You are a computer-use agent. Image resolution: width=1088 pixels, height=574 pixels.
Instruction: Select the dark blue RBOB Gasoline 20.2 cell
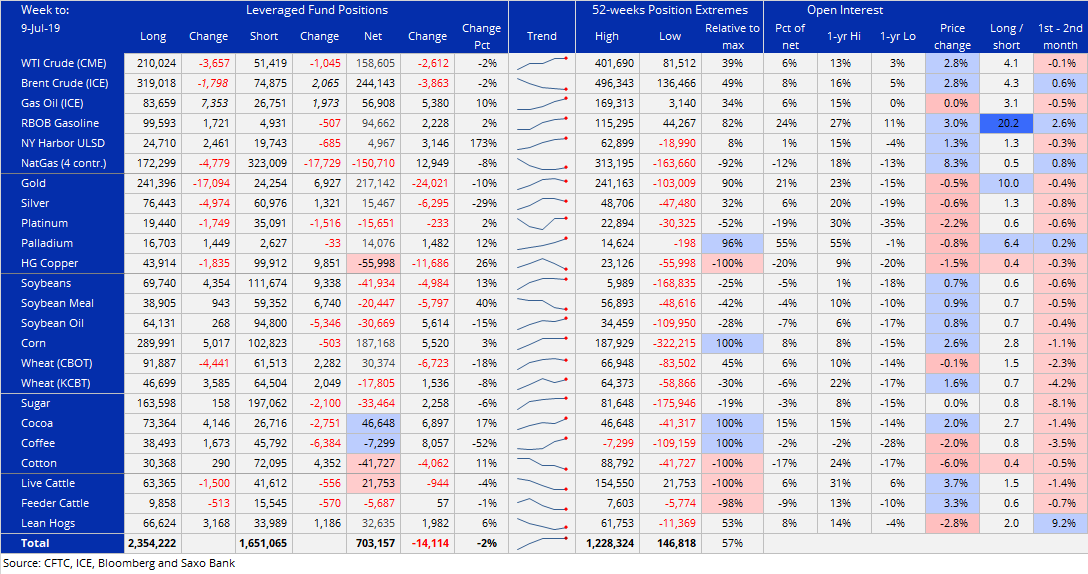[1003, 123]
